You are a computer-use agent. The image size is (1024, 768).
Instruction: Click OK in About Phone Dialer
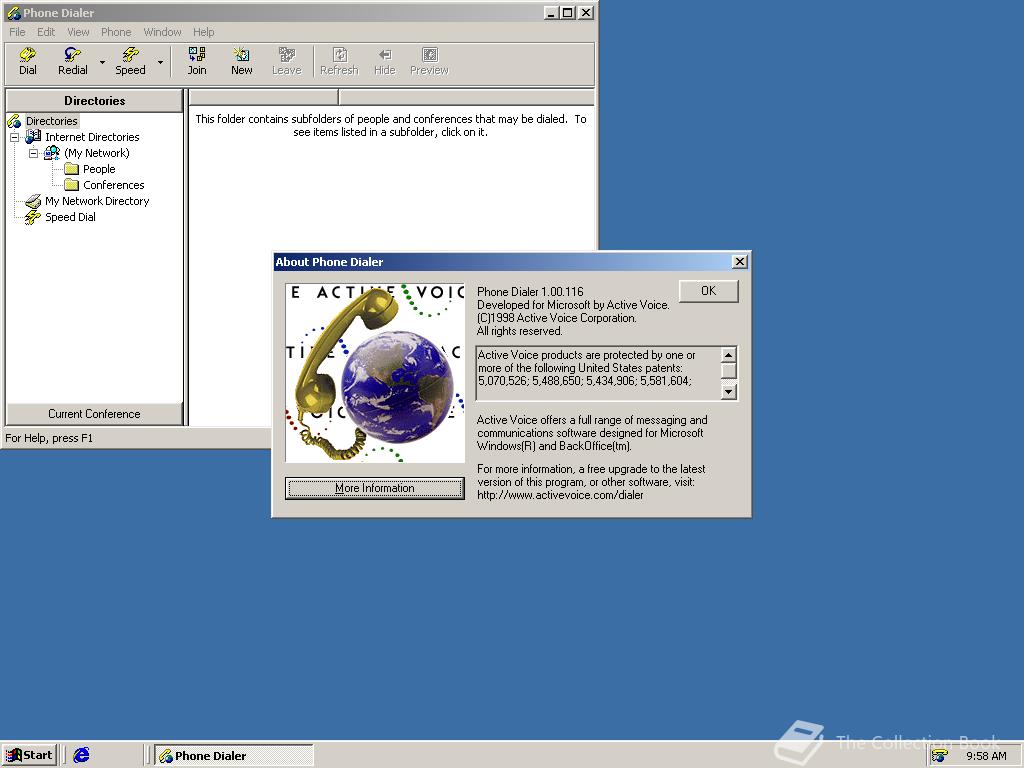click(x=709, y=291)
